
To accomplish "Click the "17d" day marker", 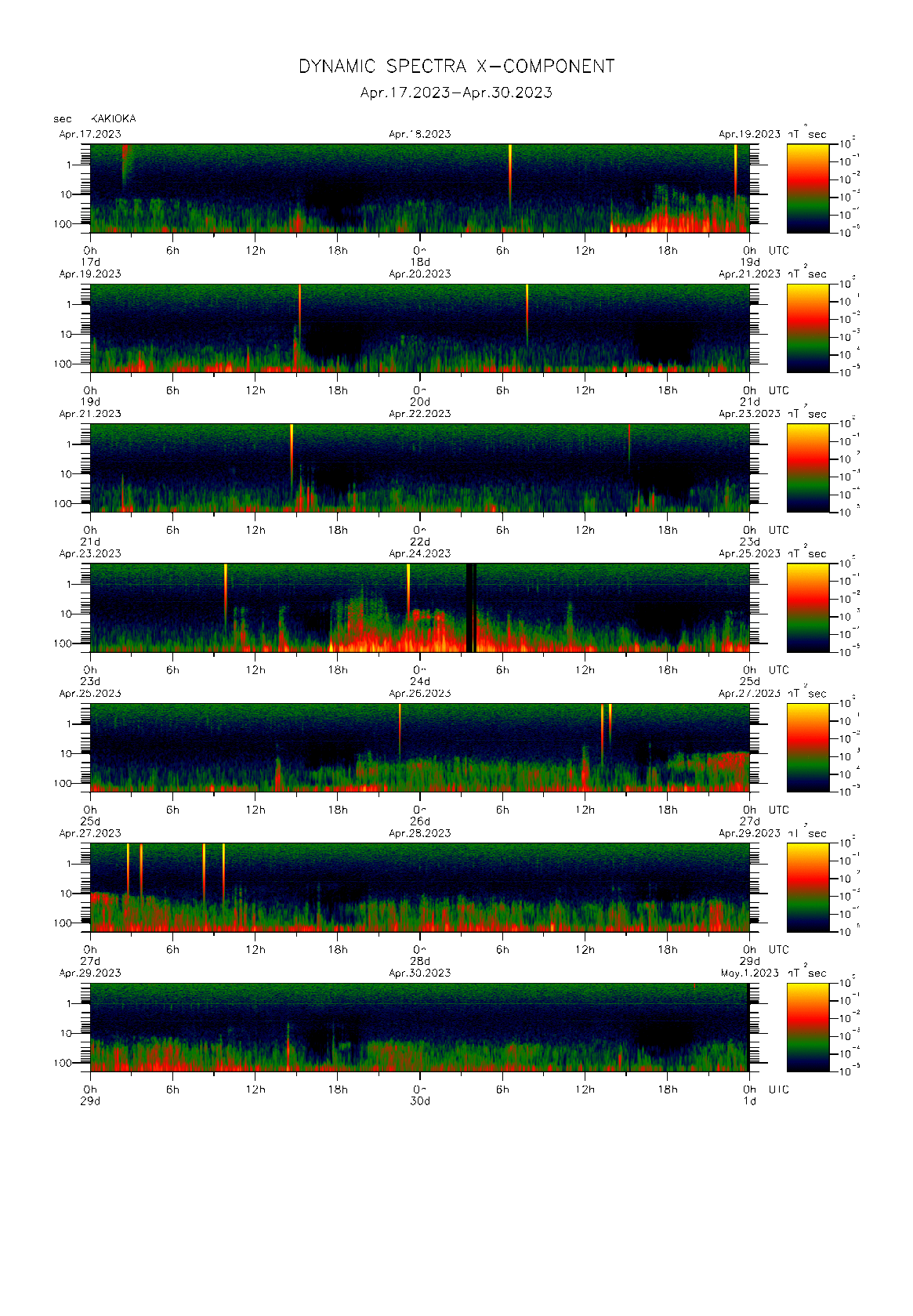I will click(x=91, y=262).
